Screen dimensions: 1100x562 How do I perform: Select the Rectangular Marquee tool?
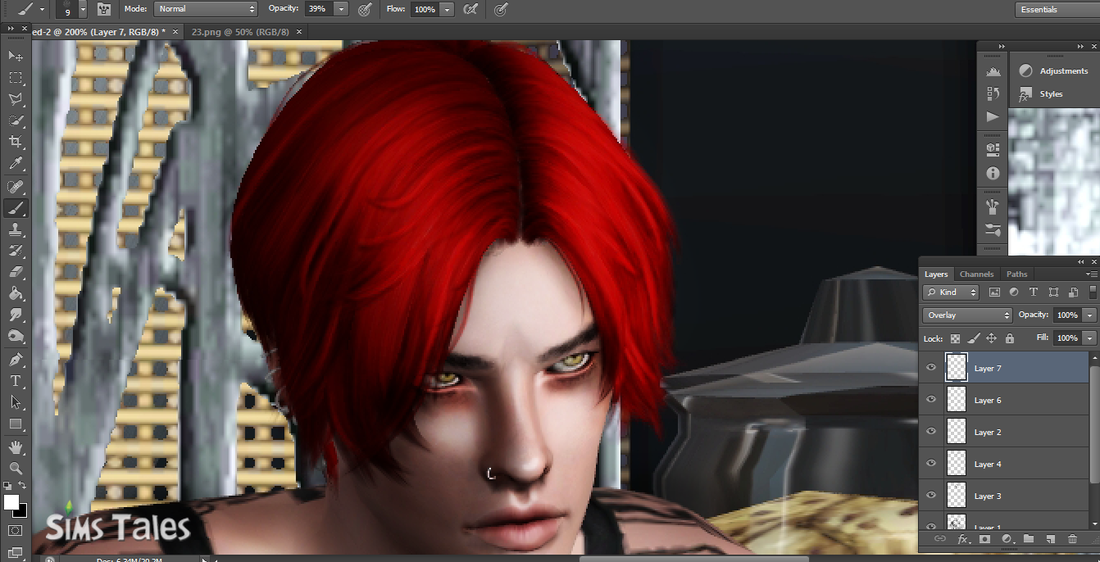[15, 77]
